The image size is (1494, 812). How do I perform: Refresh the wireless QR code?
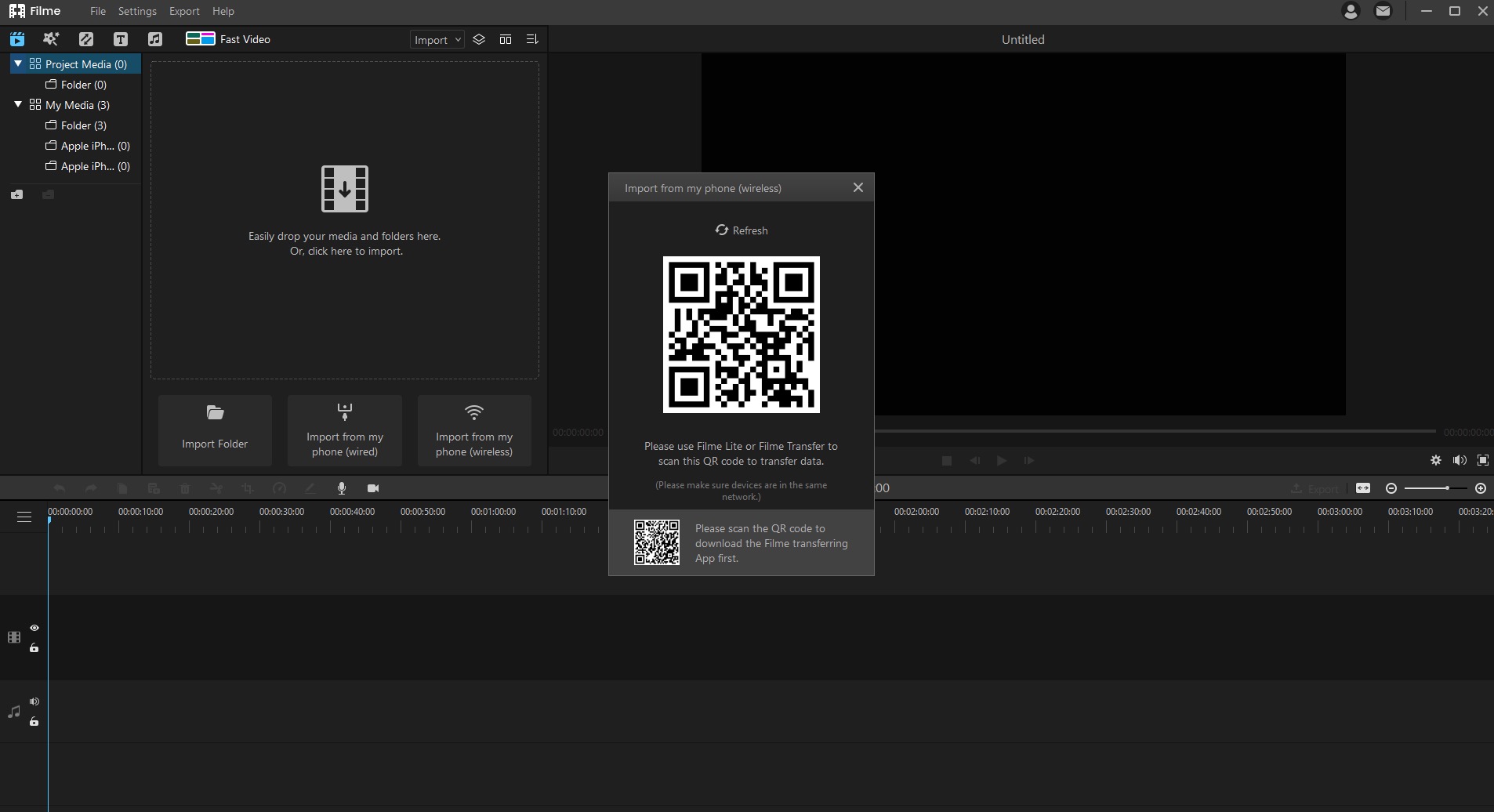[x=741, y=230]
